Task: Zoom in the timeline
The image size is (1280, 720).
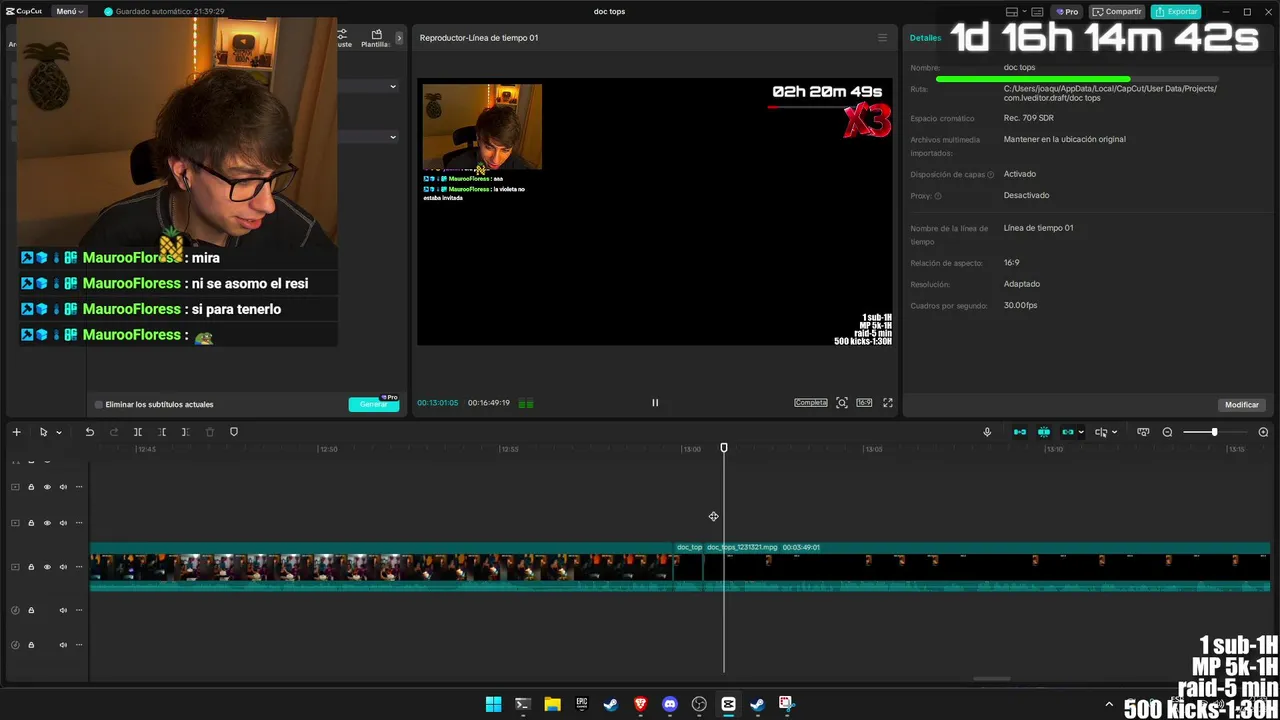Action: 1263,432
